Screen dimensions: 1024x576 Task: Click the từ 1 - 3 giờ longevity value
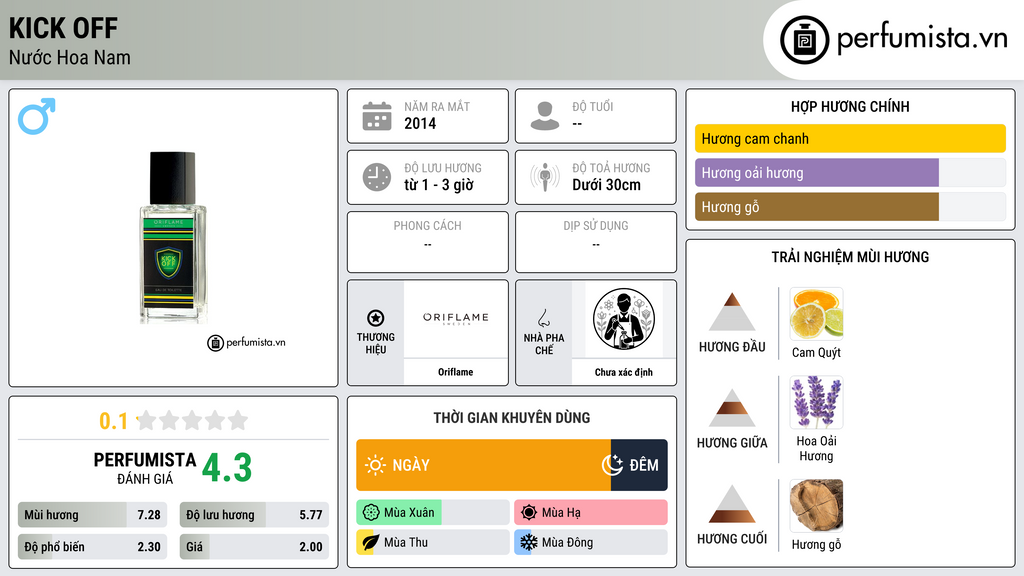coord(439,185)
